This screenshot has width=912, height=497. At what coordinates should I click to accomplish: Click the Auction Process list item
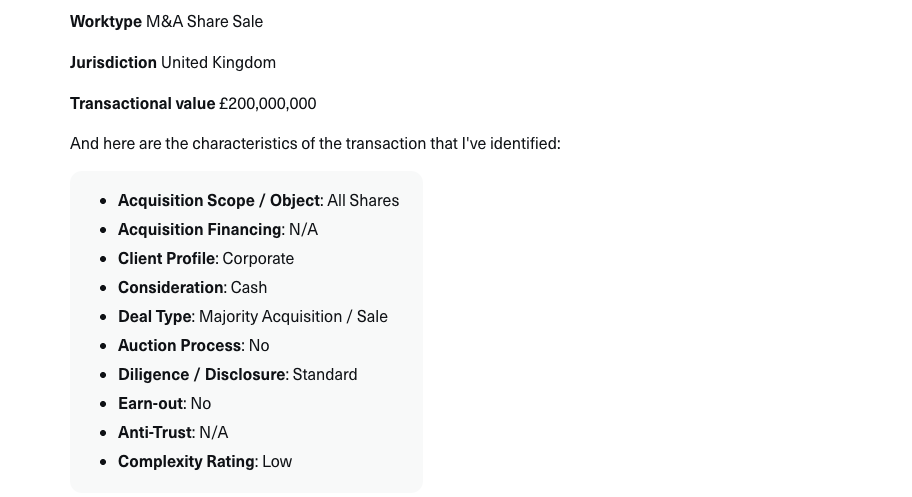click(x=193, y=345)
